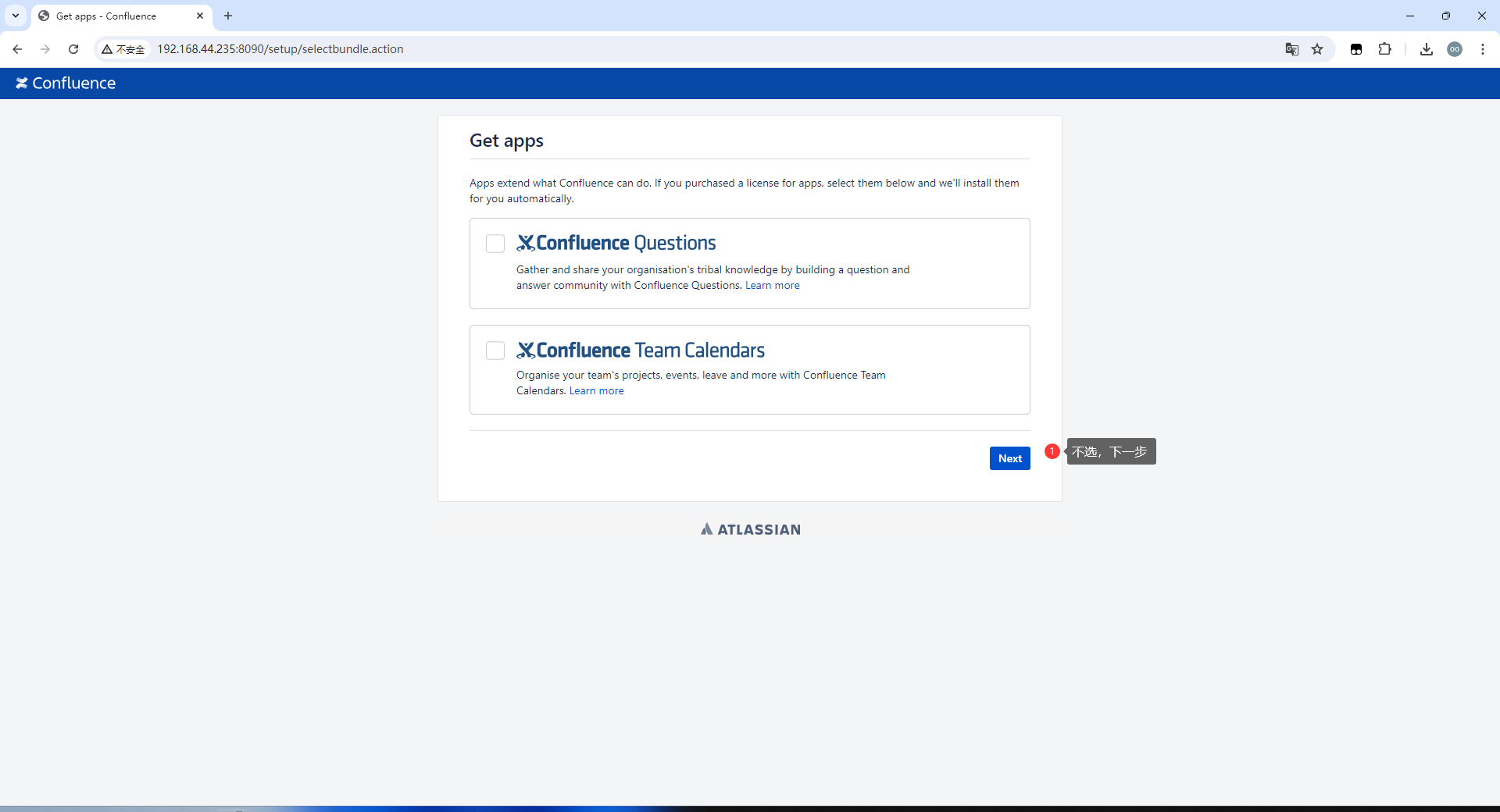Open the Chrome three-dot menu
The width and height of the screenshot is (1500, 812).
tap(1483, 49)
